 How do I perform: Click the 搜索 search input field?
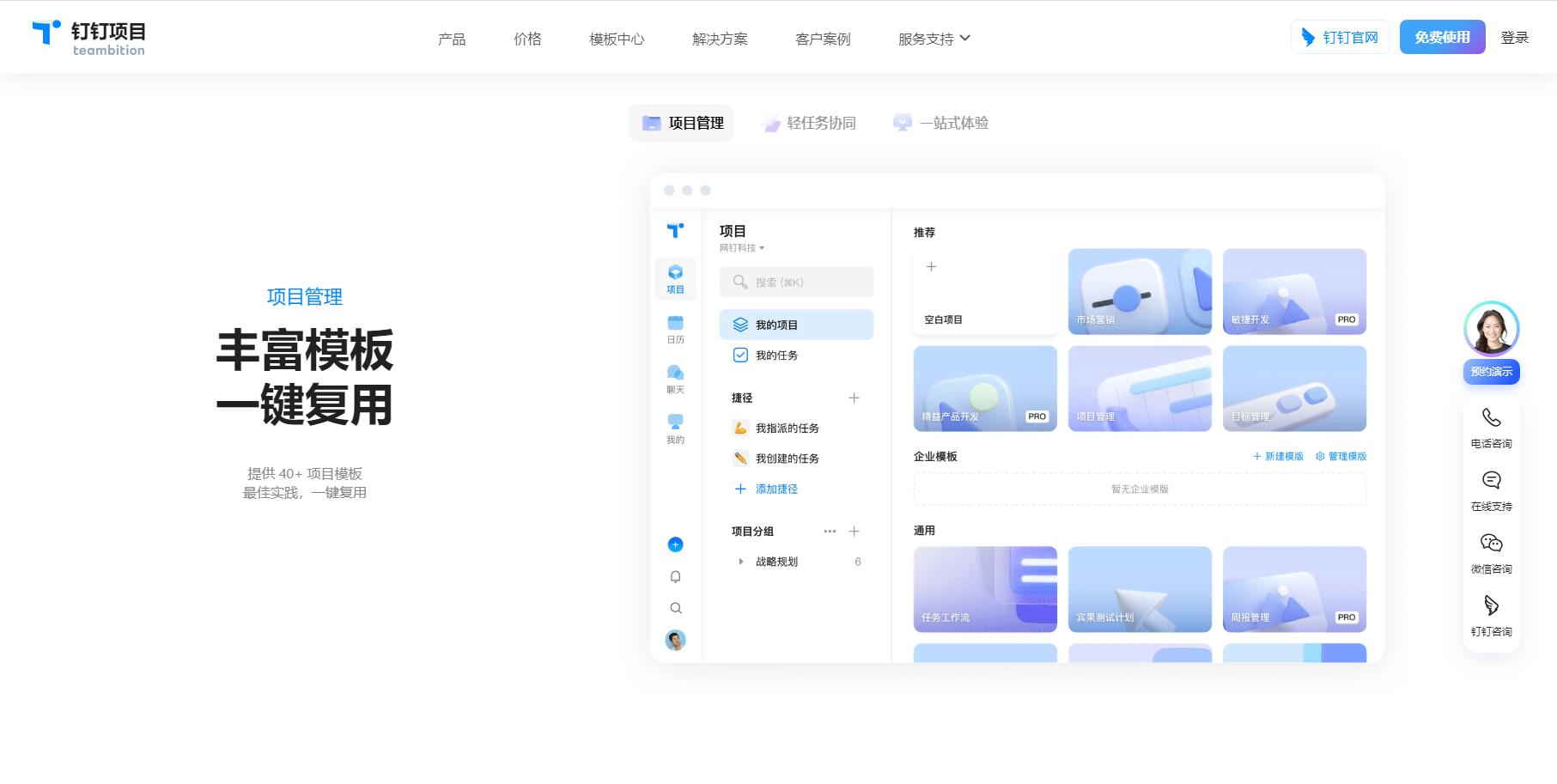point(796,283)
